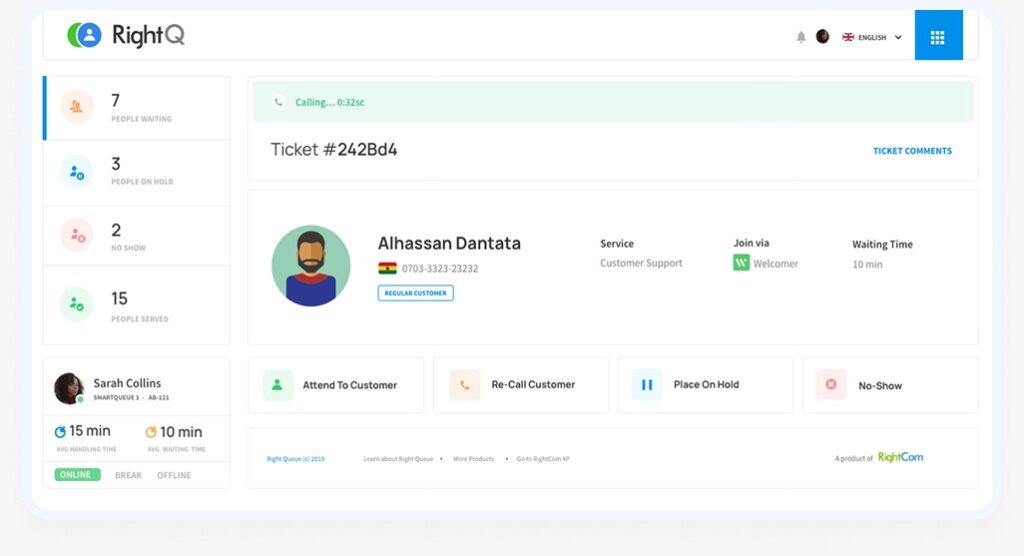Viewport: 1024px width, 556px height.
Task: Click the notification bell icon
Action: point(801,37)
